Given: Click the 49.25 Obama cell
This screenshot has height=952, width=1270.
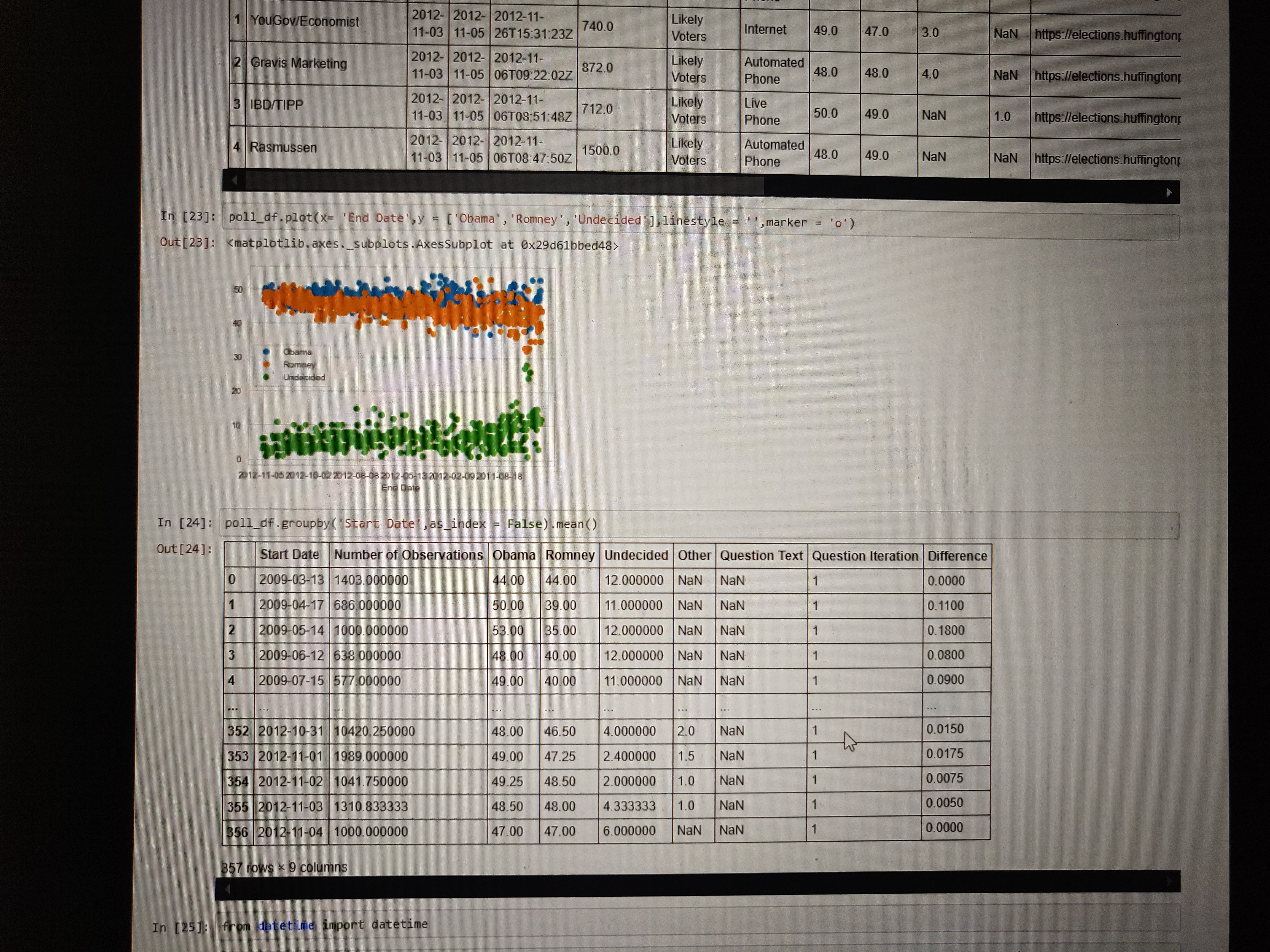Looking at the screenshot, I should [513, 781].
